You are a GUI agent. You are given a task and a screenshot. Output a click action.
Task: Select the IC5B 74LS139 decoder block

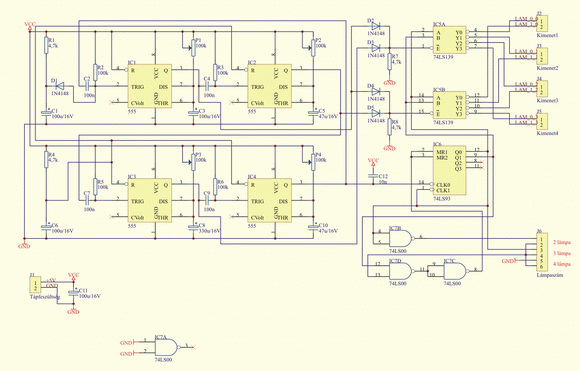[449, 105]
